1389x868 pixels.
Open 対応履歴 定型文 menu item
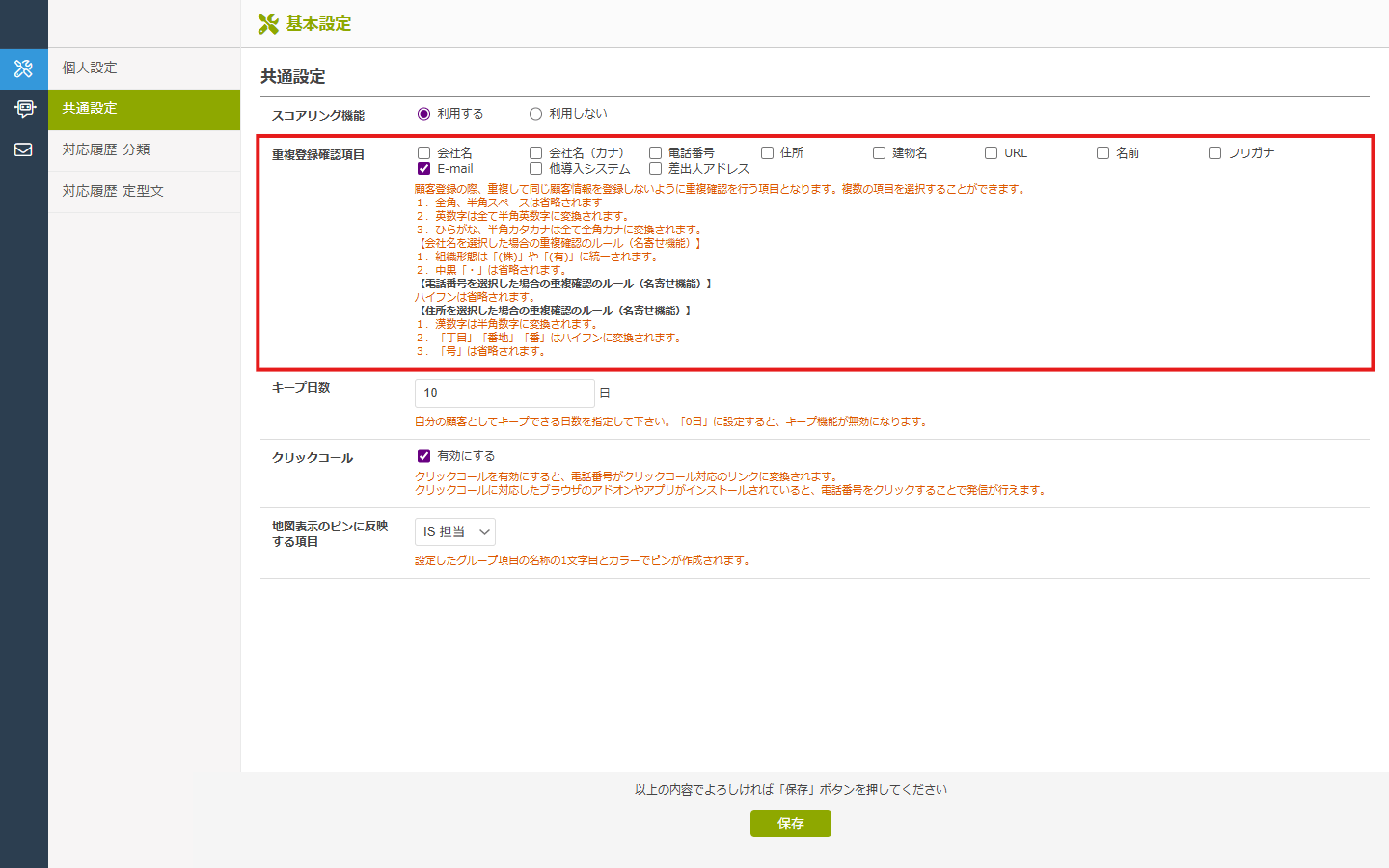(x=113, y=191)
